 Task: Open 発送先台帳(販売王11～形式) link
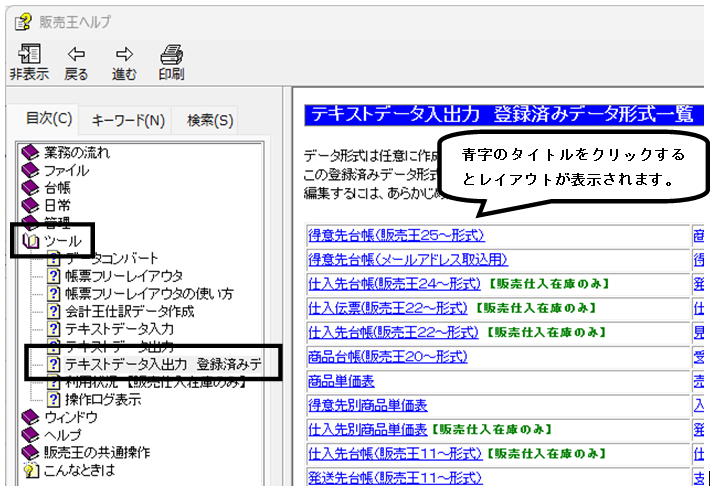(x=395, y=477)
